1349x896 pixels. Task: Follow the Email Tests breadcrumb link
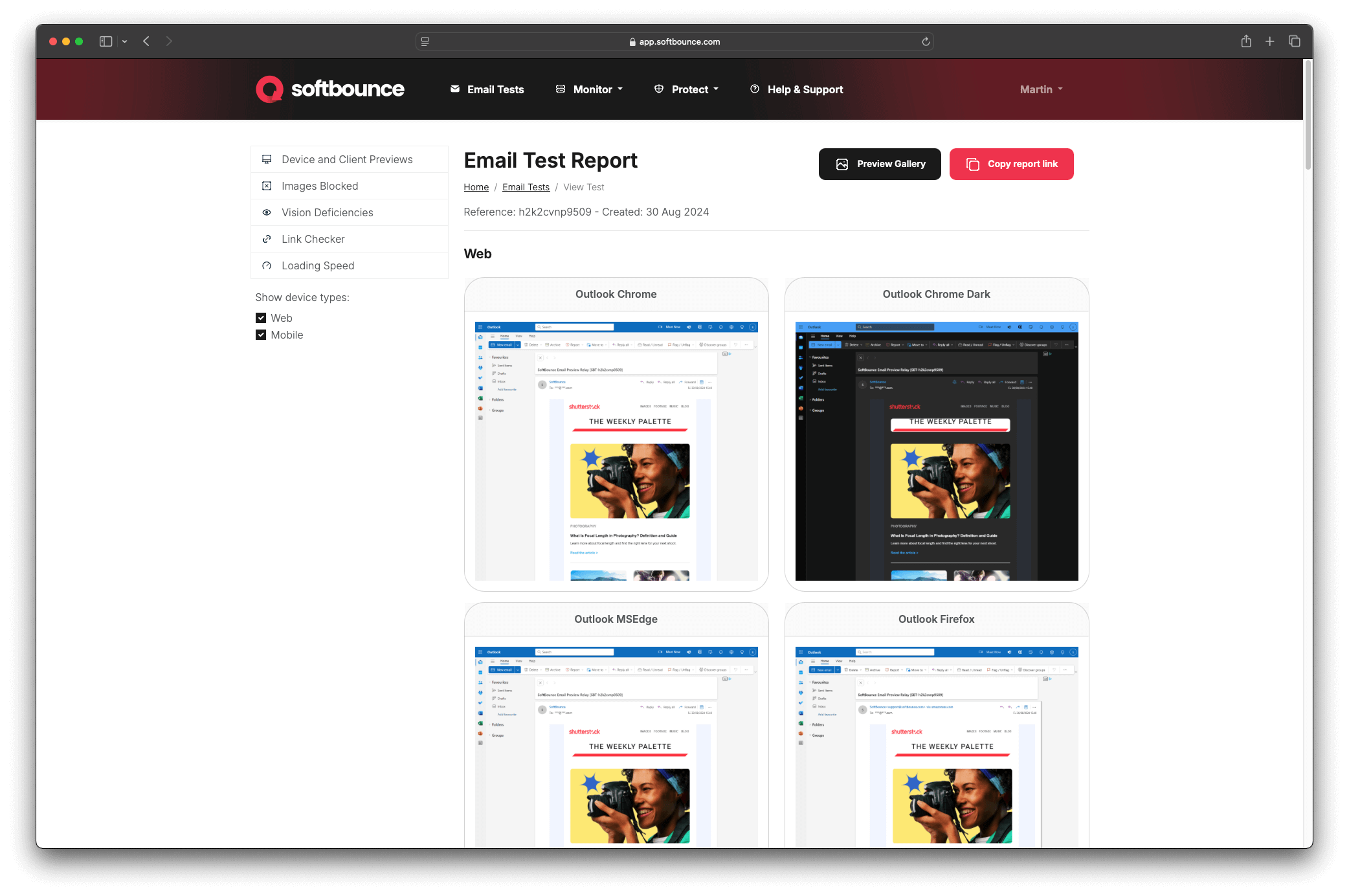(526, 187)
